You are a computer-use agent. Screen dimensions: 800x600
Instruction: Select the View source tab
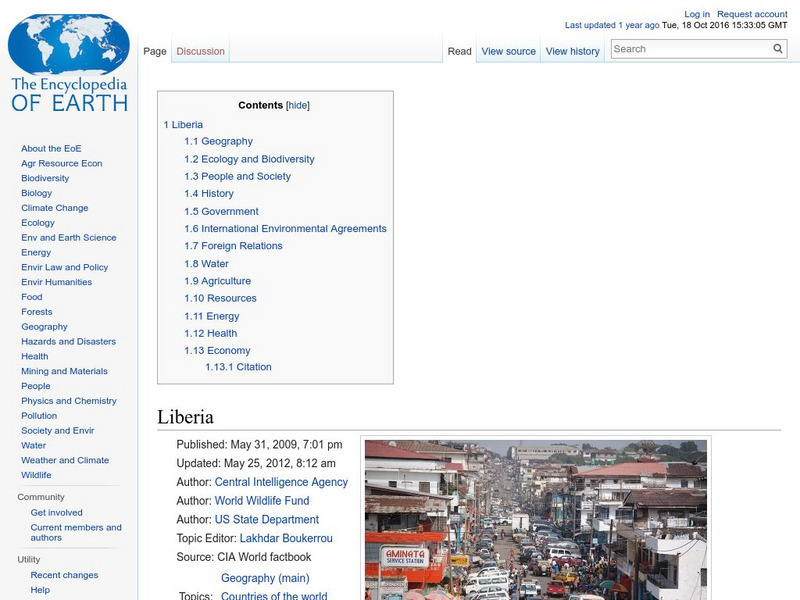coord(508,50)
